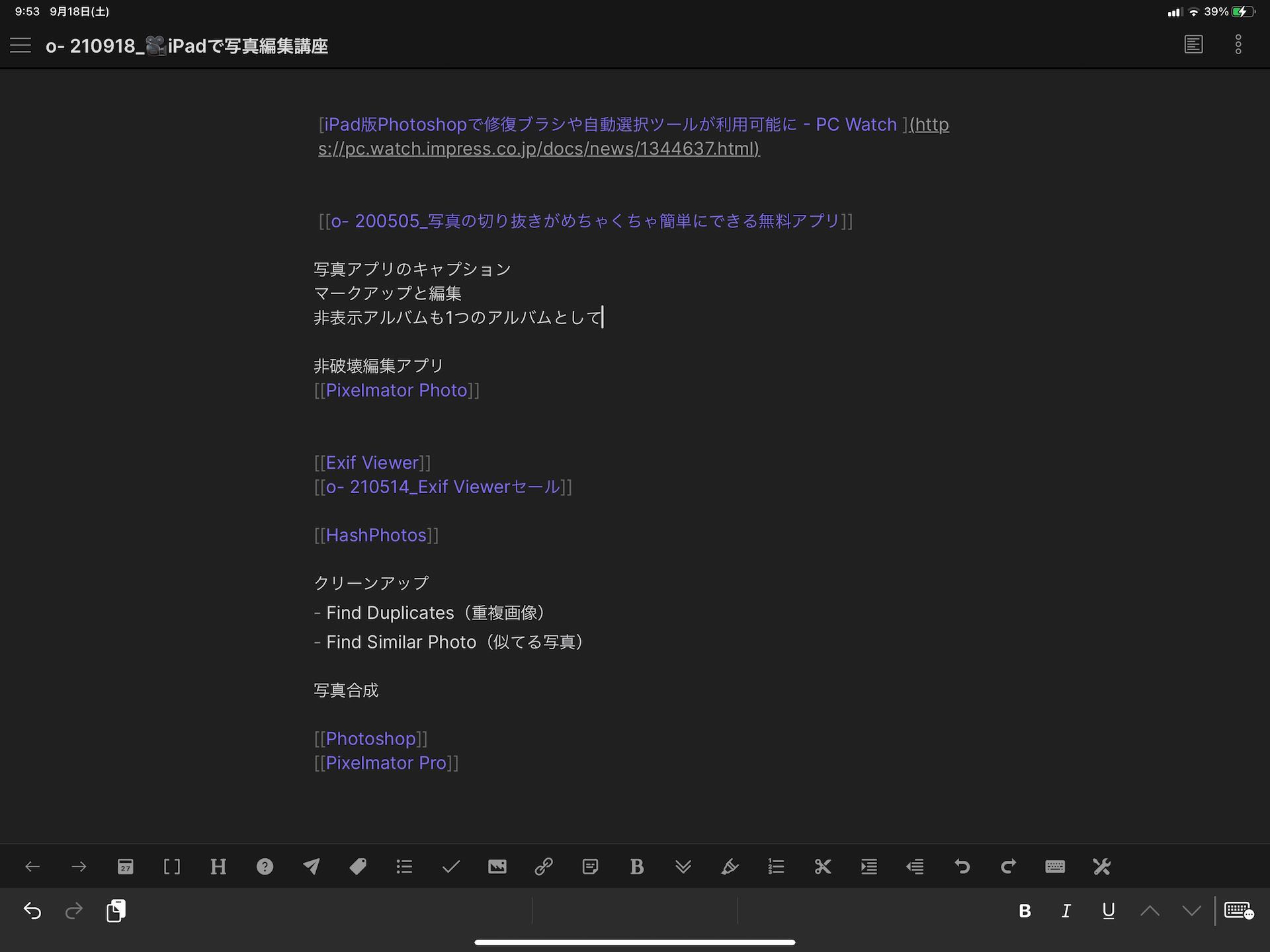Image resolution: width=1270 pixels, height=952 pixels.
Task: Tap the status bar clock 9:53
Action: [x=27, y=11]
